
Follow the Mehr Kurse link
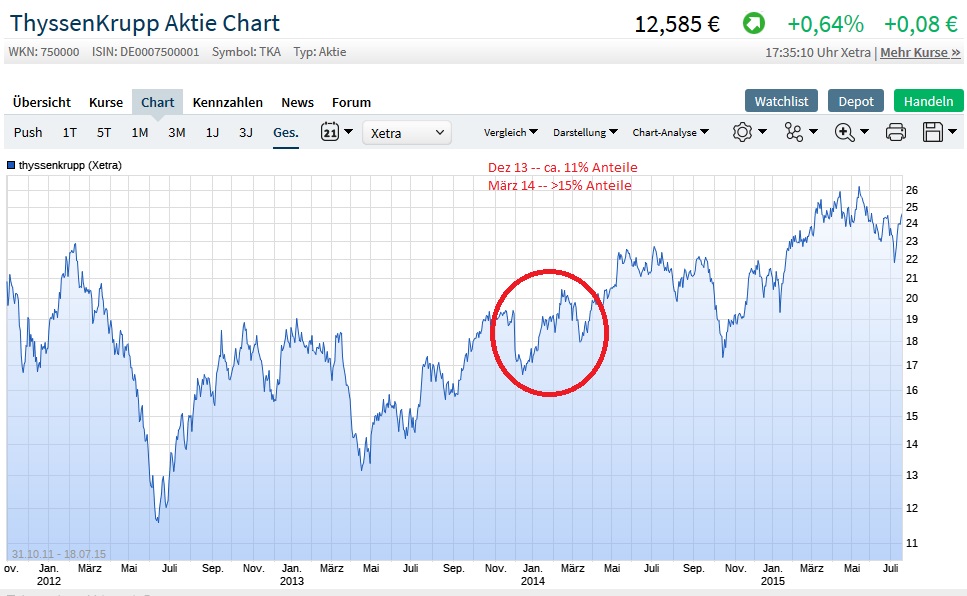(920, 52)
